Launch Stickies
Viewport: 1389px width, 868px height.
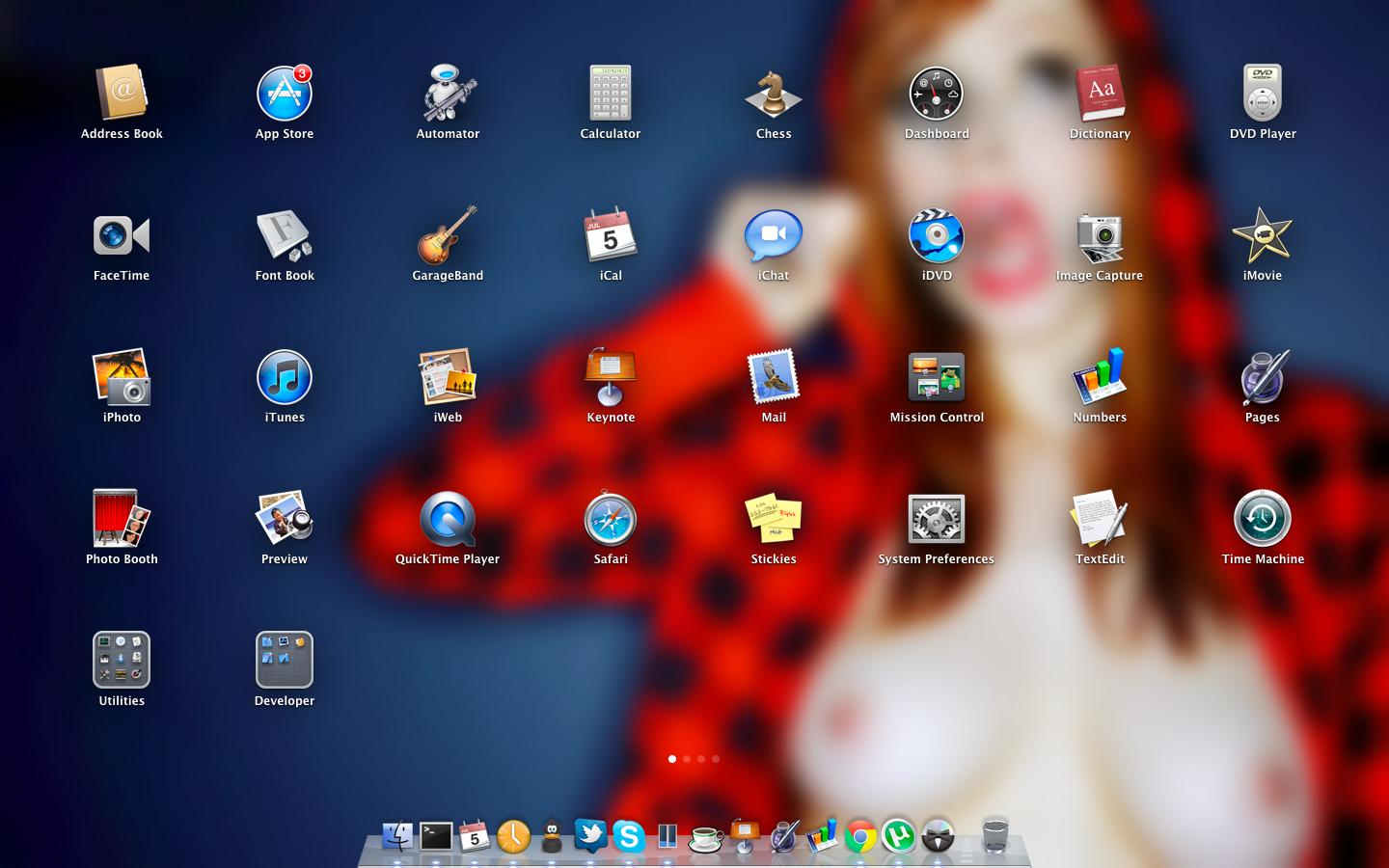click(x=774, y=519)
